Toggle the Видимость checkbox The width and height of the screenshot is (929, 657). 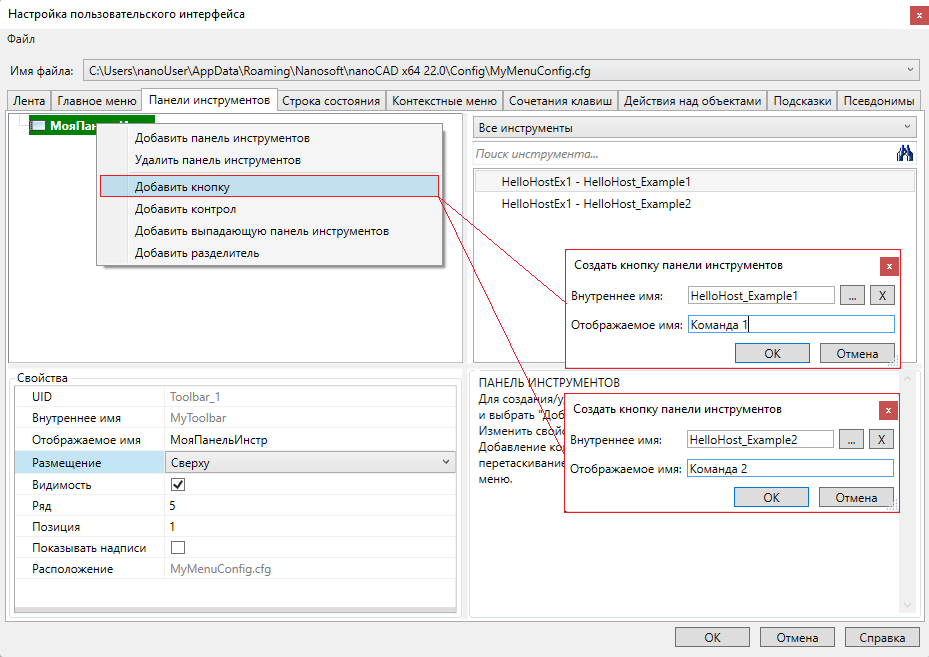click(178, 485)
